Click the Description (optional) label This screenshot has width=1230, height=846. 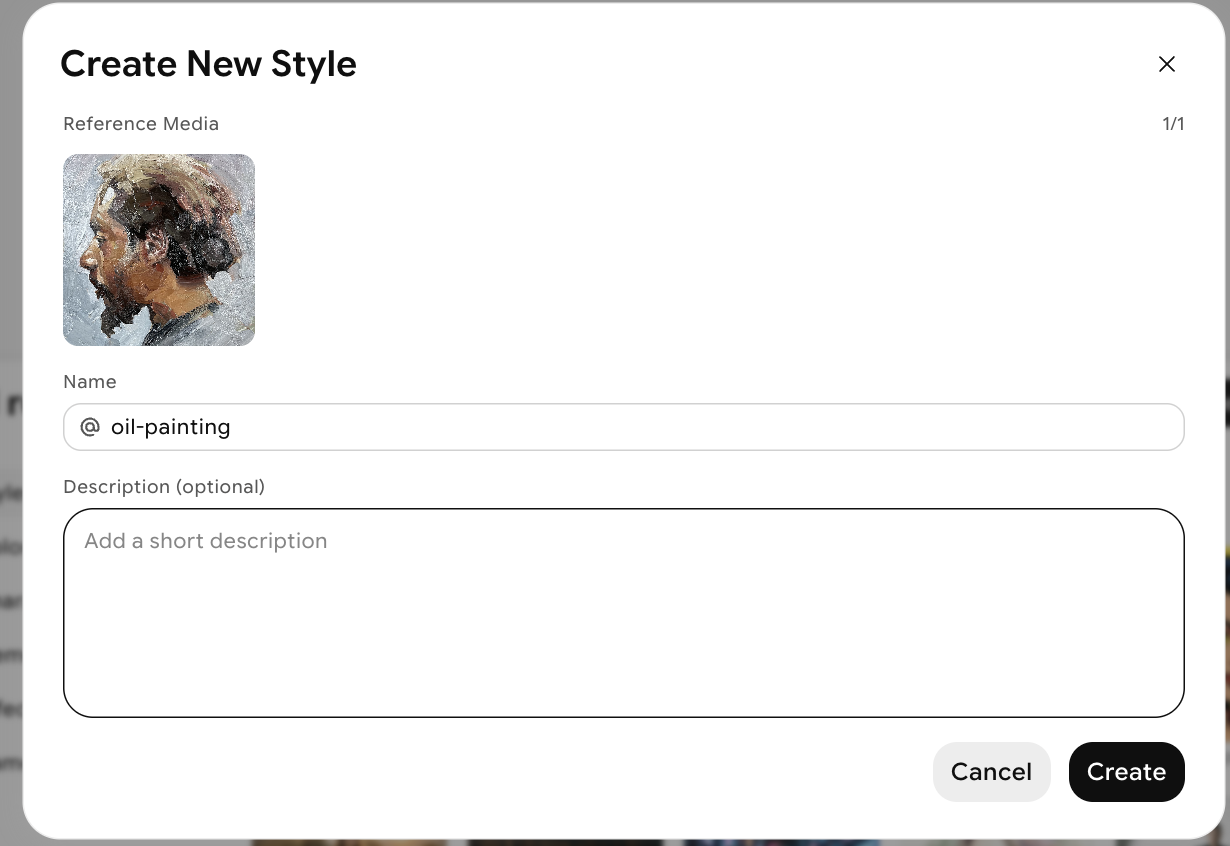pyautogui.click(x=164, y=486)
